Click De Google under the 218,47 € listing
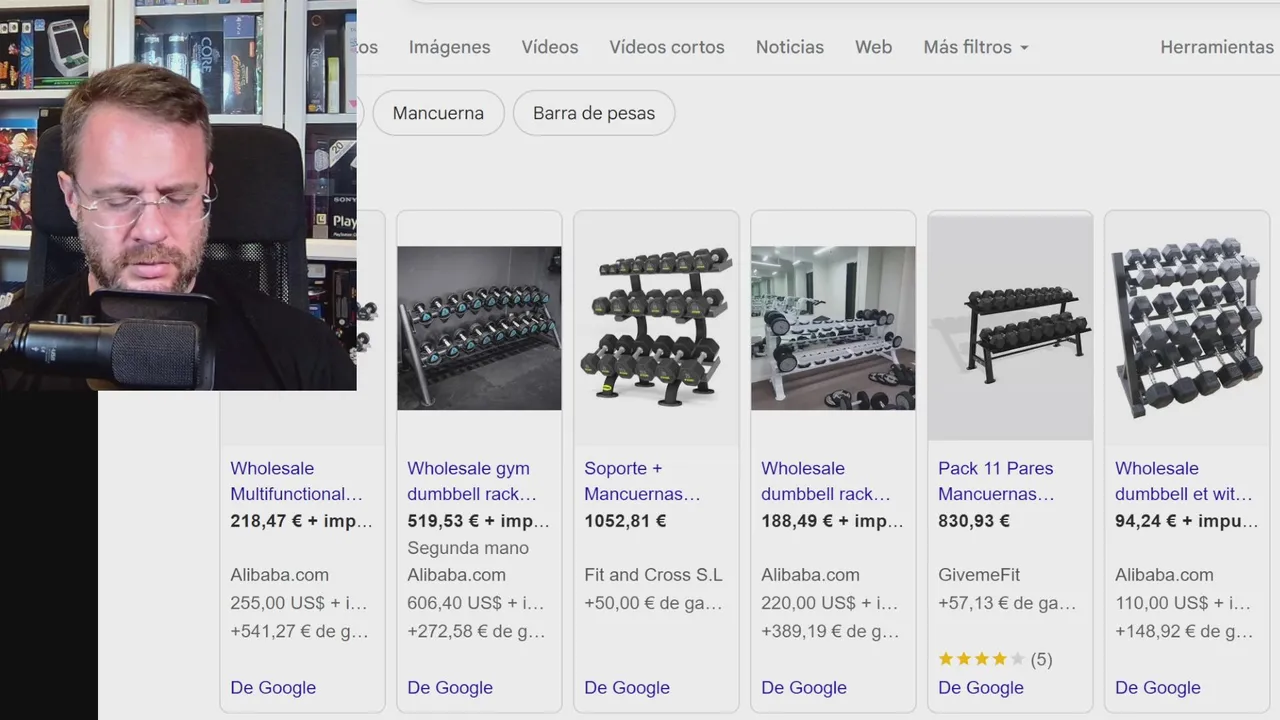 (x=273, y=688)
